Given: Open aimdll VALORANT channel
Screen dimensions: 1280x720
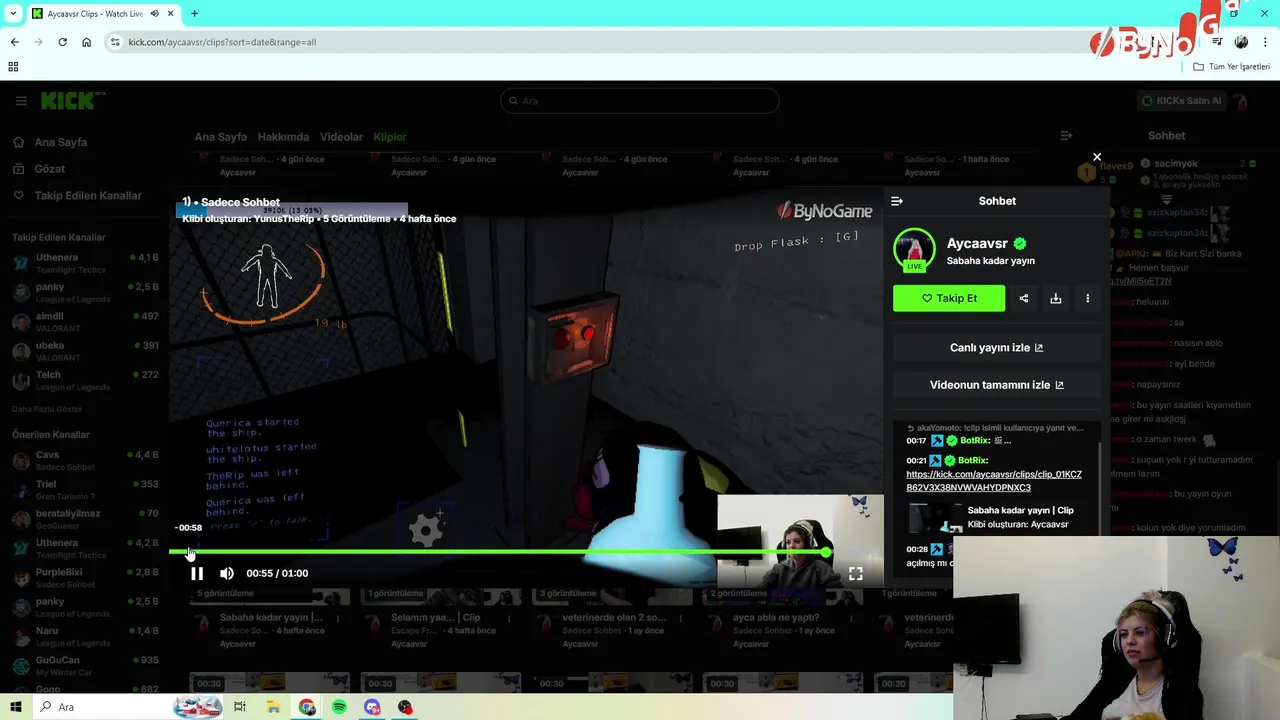Looking at the screenshot, I should tap(85, 322).
